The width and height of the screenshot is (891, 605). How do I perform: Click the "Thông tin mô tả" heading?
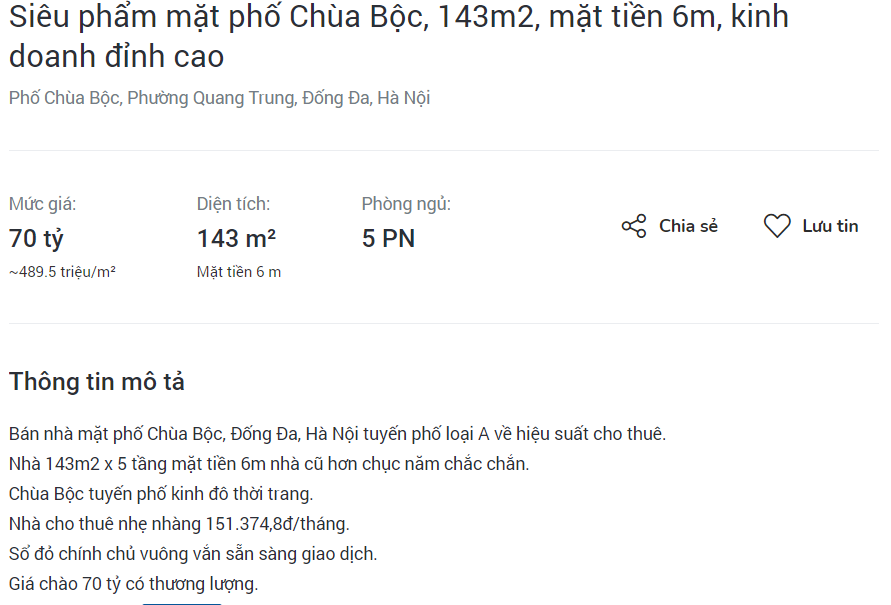[97, 381]
